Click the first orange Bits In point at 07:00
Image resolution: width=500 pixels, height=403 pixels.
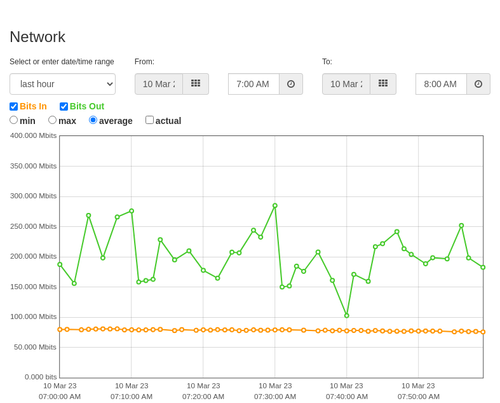click(60, 329)
